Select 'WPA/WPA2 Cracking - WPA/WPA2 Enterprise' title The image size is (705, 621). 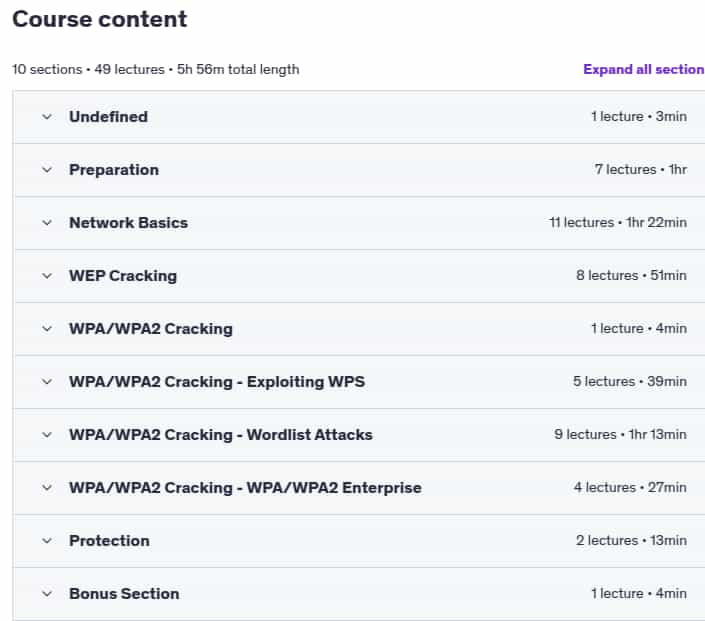(x=245, y=488)
